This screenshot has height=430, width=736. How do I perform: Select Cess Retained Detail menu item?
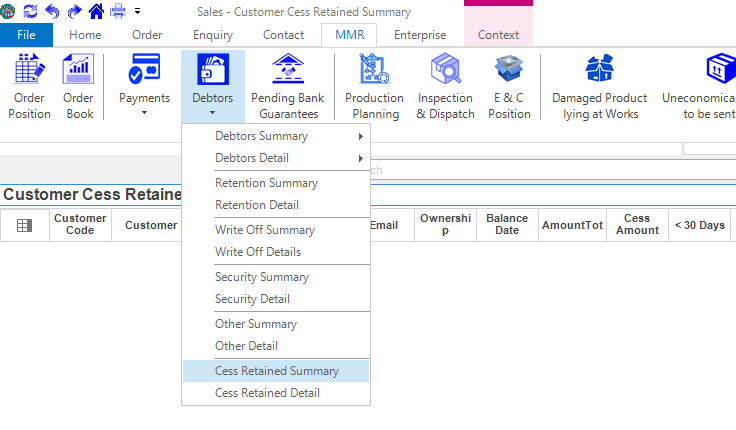click(267, 393)
